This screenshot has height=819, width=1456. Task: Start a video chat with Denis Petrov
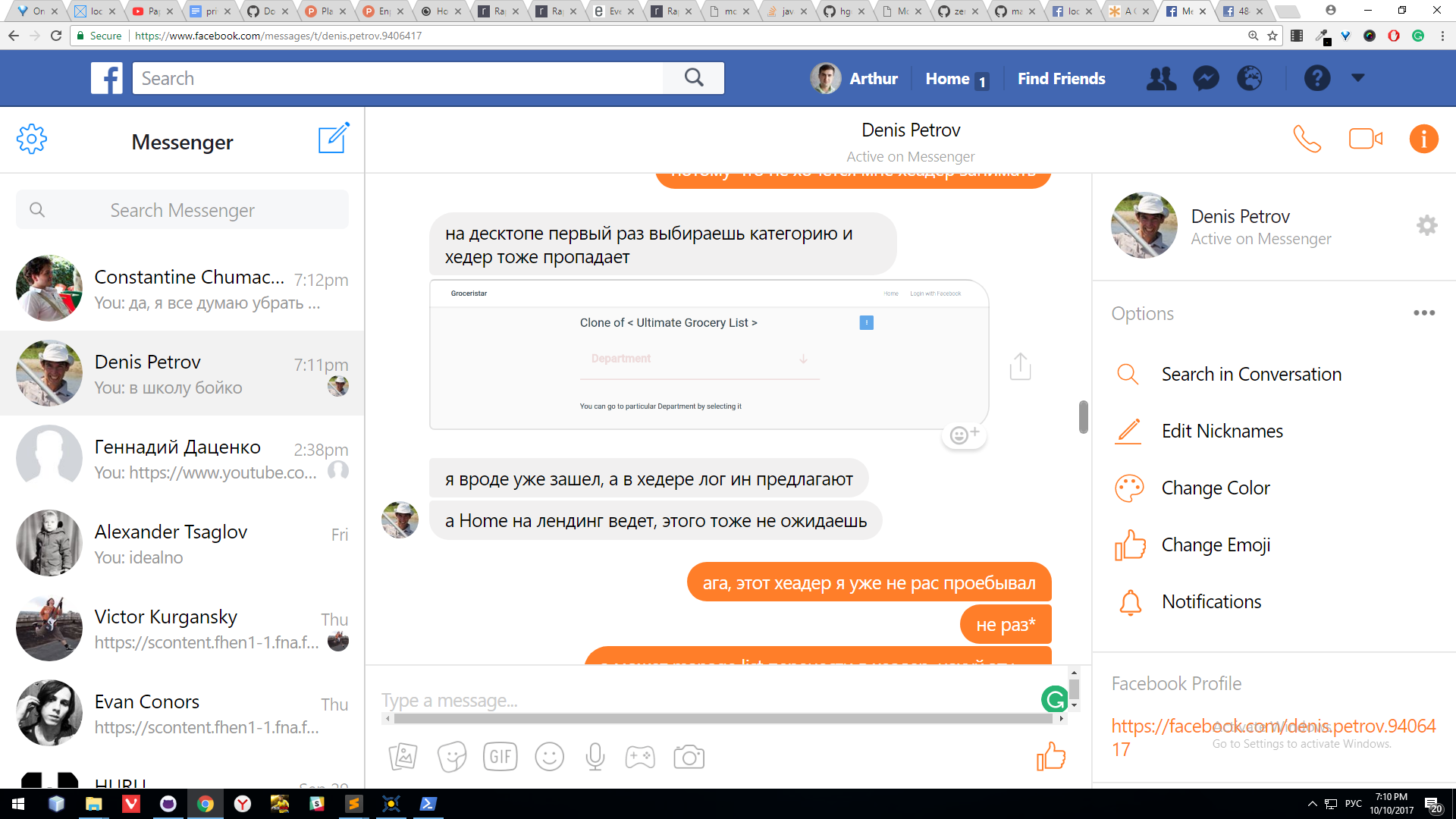tap(1366, 139)
